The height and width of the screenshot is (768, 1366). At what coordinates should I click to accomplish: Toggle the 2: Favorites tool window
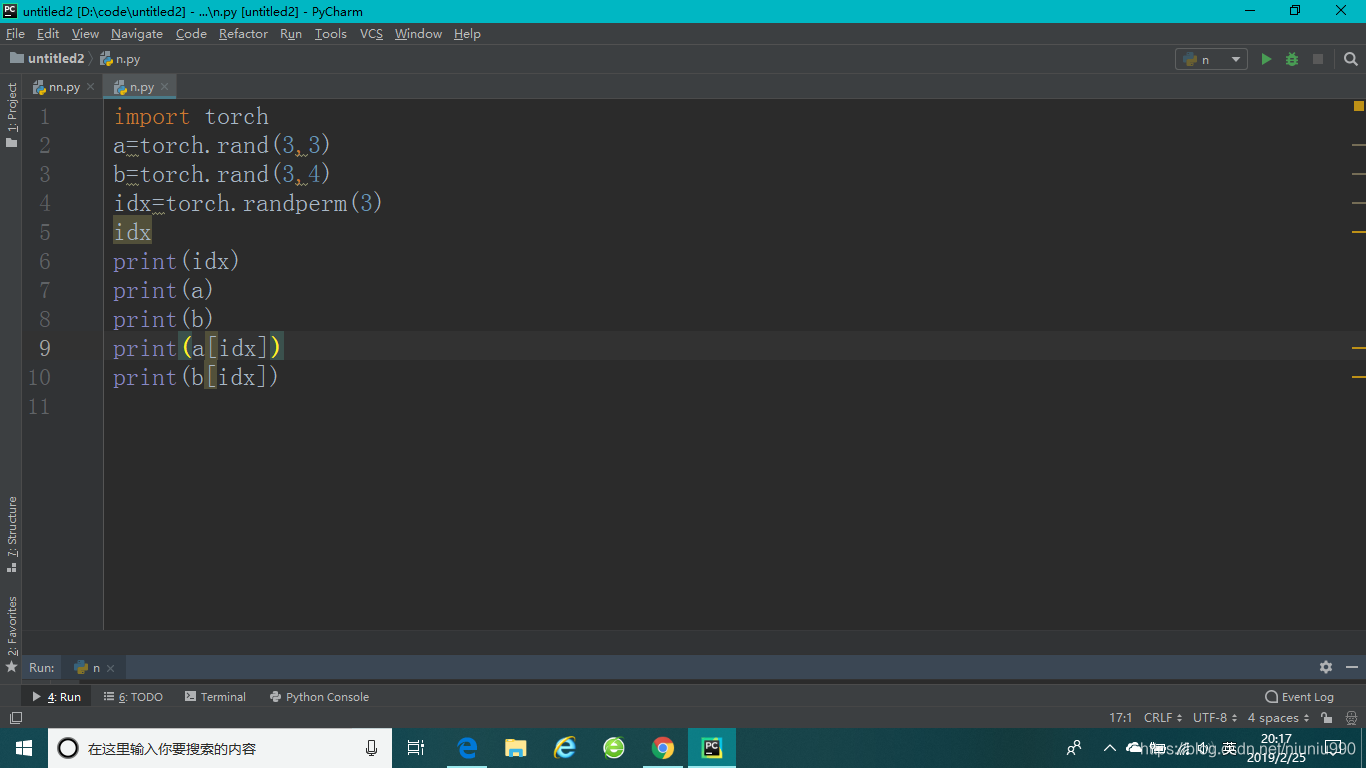click(x=11, y=633)
